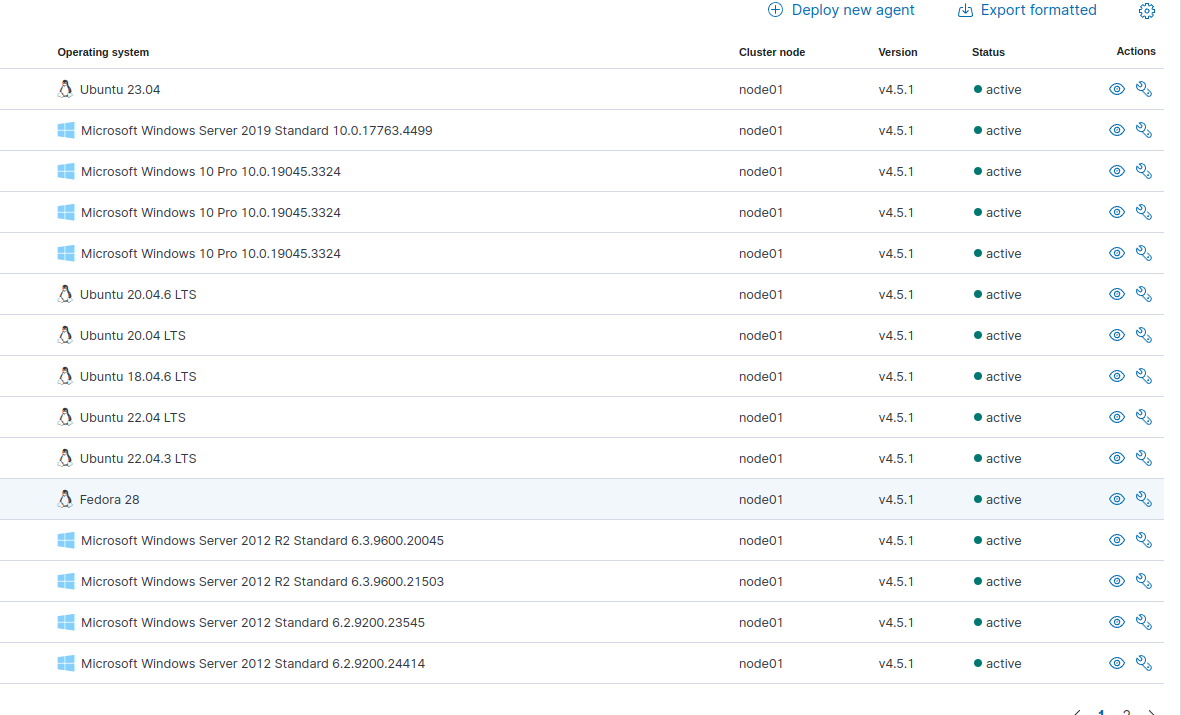Click Deploy new agent button
Image resolution: width=1181 pixels, height=715 pixels.
[841, 10]
